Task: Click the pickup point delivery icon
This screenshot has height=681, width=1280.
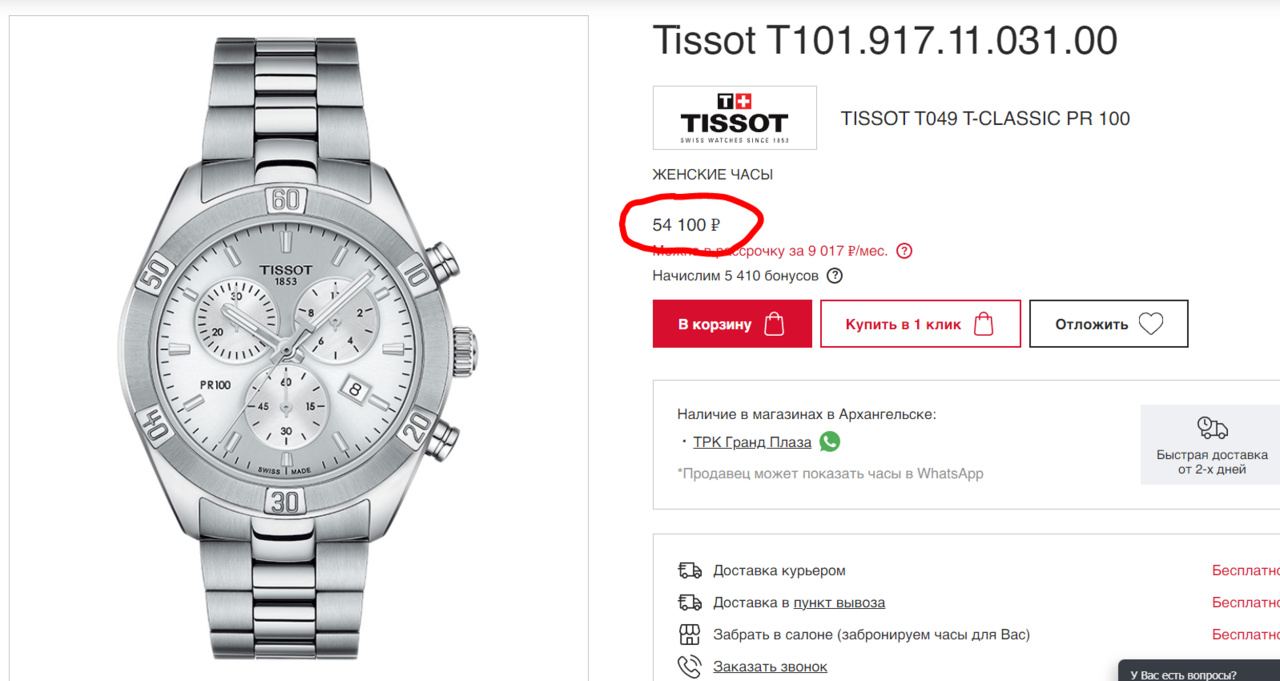Action: (x=689, y=602)
